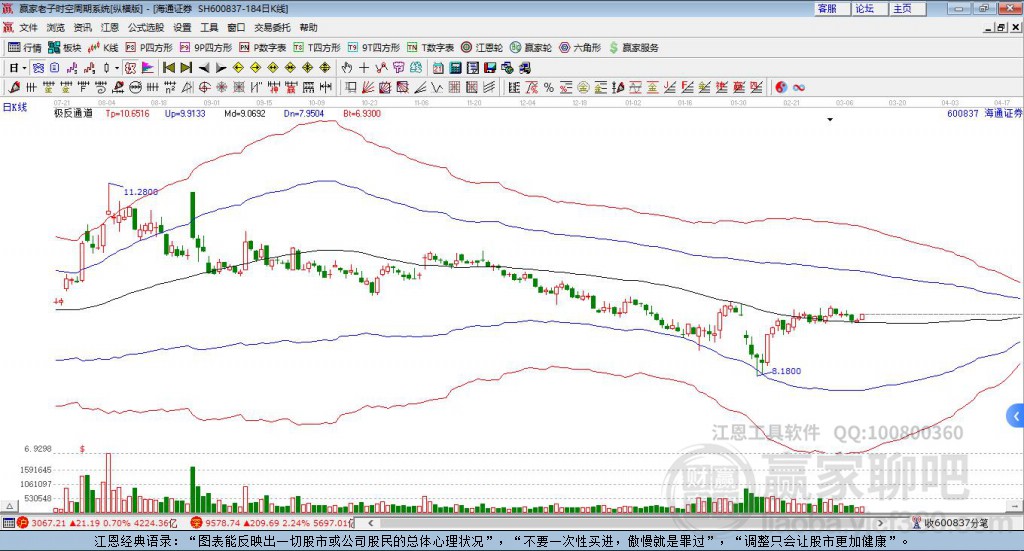Expand the volume panel up-arrow
The width and height of the screenshot is (1024, 551).
pyautogui.click(x=9, y=506)
